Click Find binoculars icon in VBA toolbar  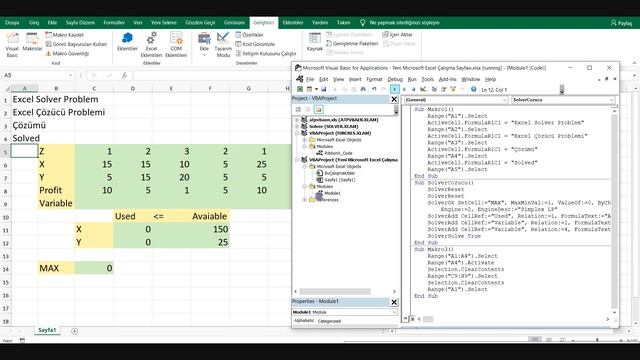tap(363, 89)
